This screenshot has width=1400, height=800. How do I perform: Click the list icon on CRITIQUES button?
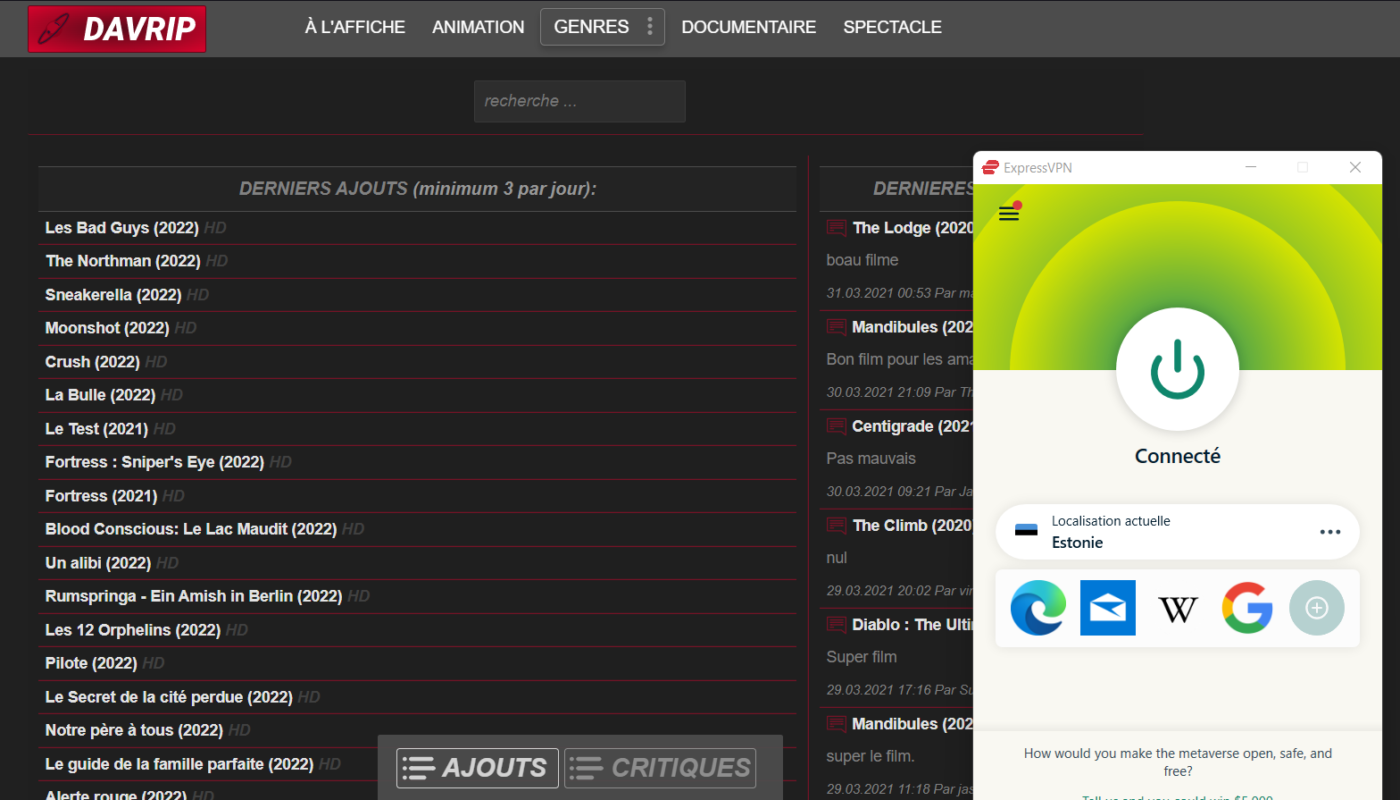[x=586, y=768]
